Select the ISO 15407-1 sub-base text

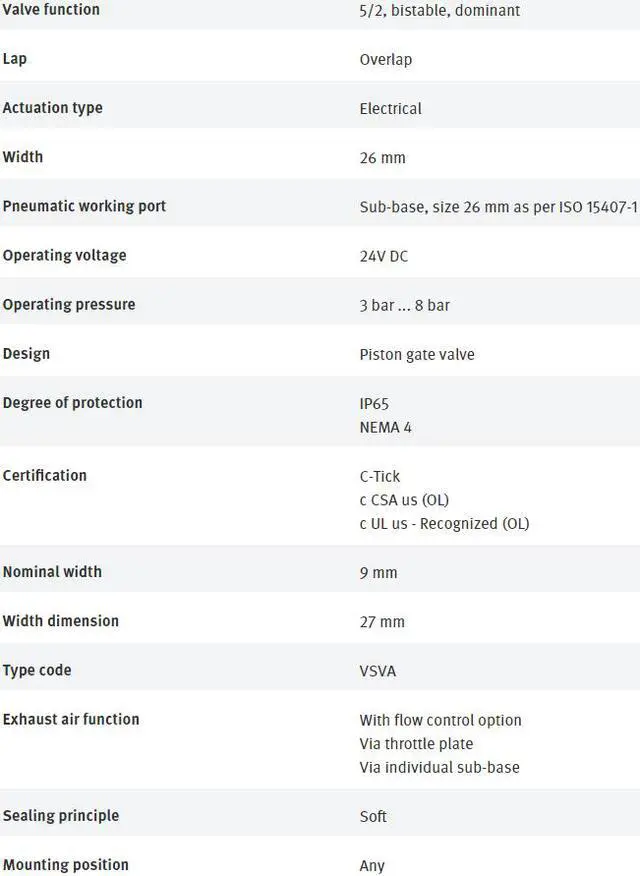[x=498, y=207]
